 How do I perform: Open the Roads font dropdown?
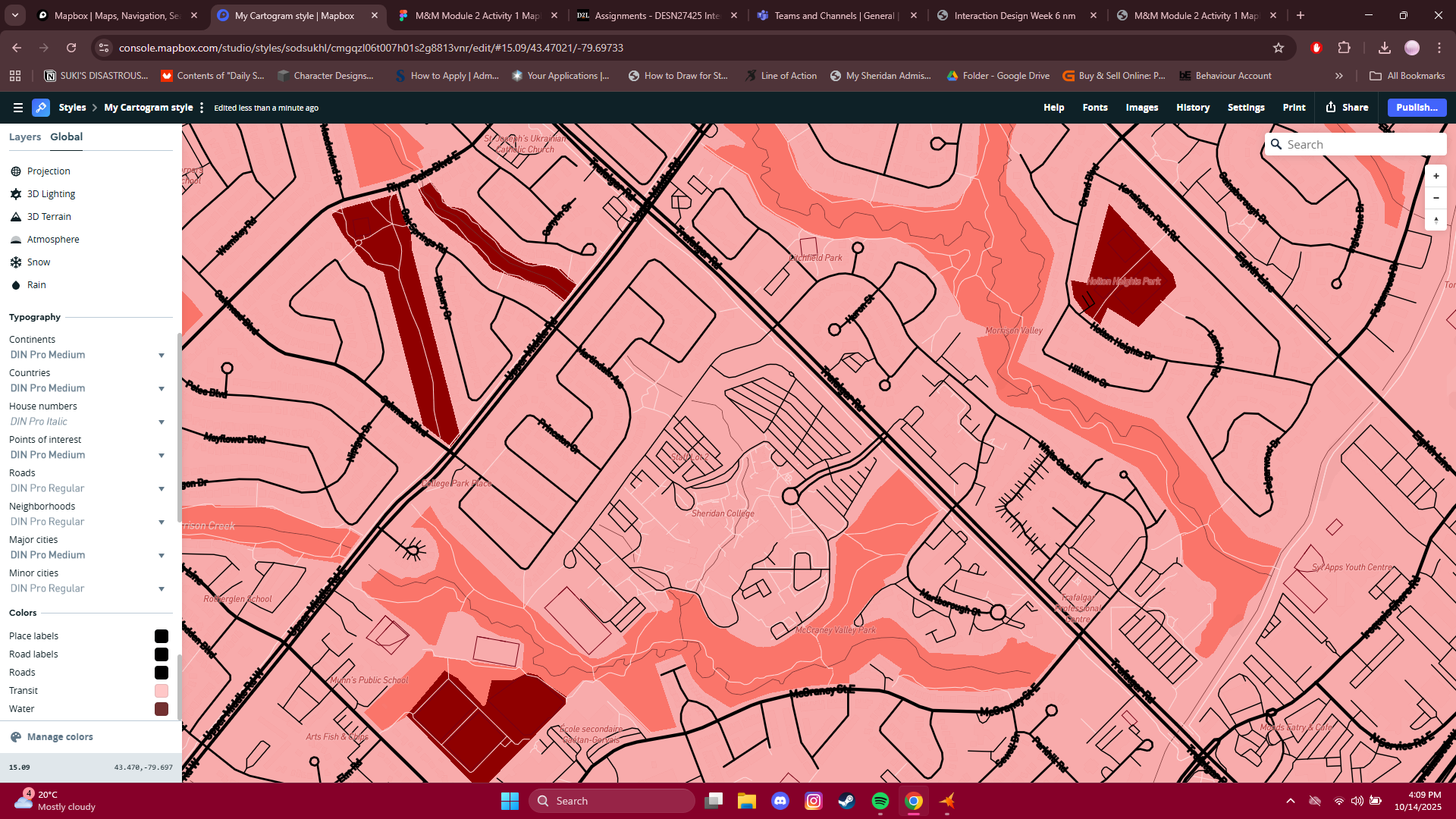point(162,488)
